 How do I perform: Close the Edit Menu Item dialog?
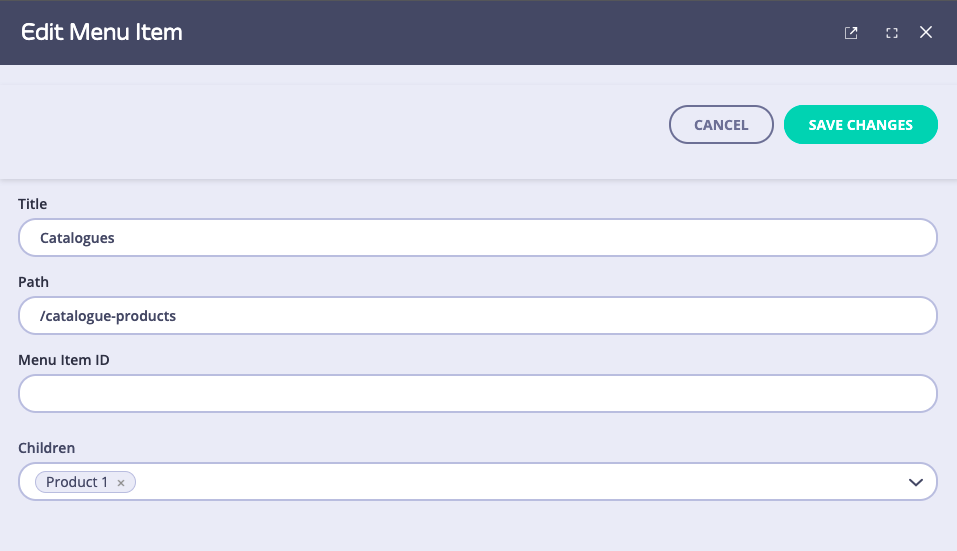(926, 33)
